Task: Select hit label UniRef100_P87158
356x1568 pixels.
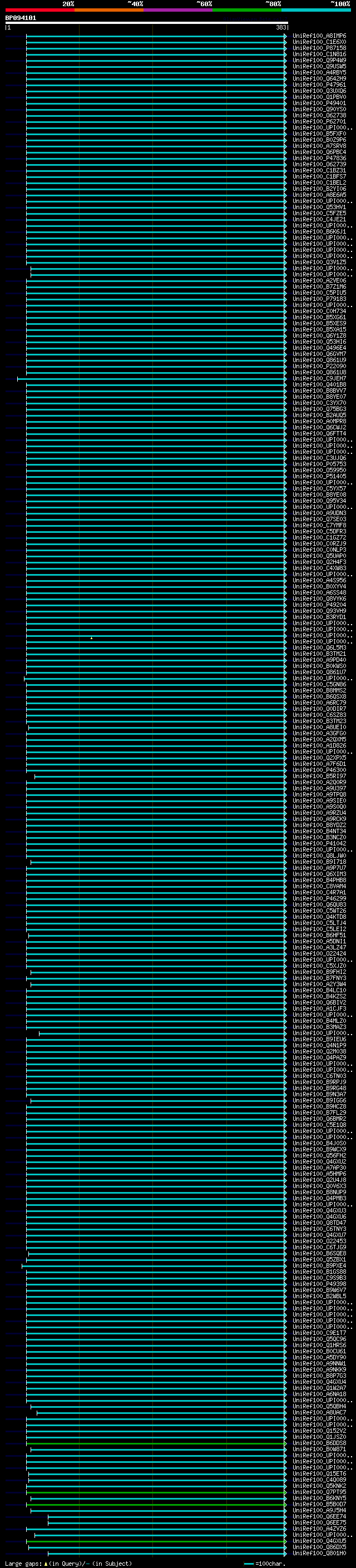Action: click(319, 49)
